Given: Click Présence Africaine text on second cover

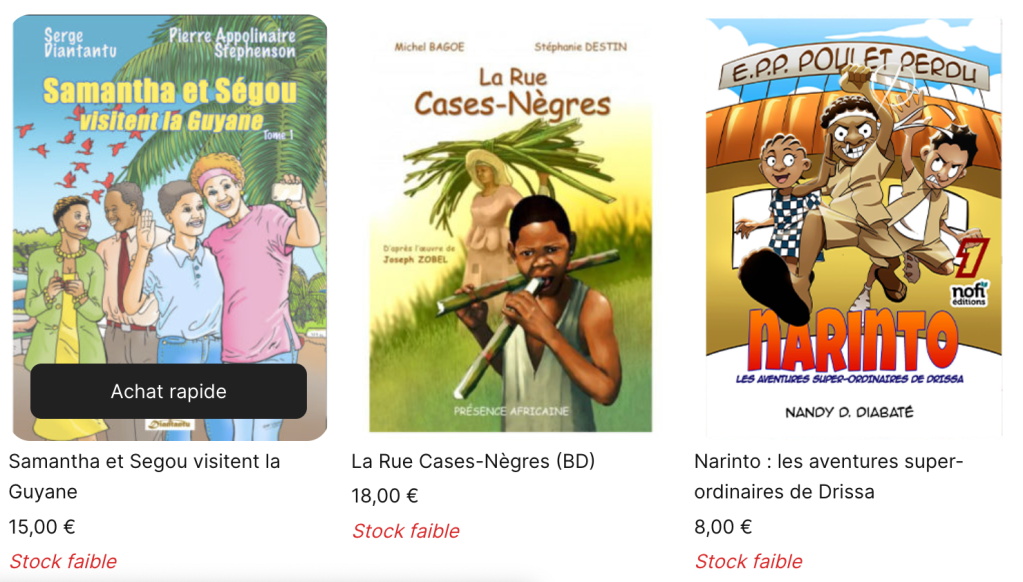Looking at the screenshot, I should click(512, 411).
